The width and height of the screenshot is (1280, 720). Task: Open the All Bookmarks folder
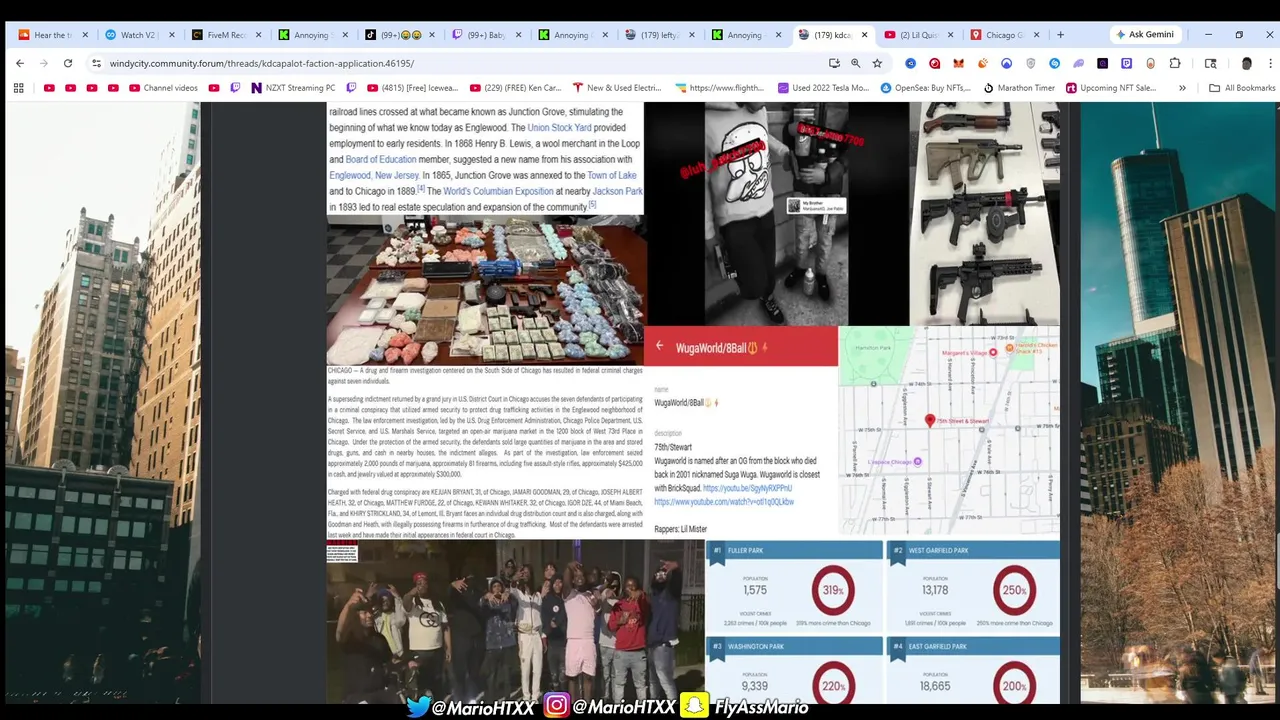pyautogui.click(x=1242, y=88)
